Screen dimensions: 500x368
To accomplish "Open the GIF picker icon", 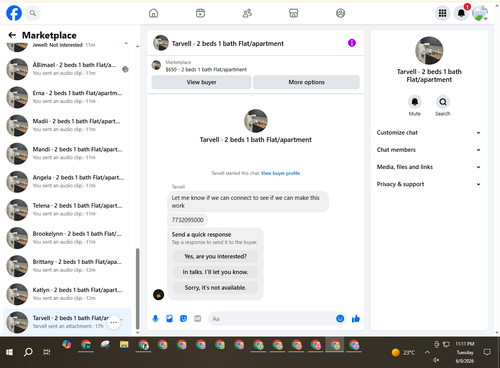I will (198, 319).
